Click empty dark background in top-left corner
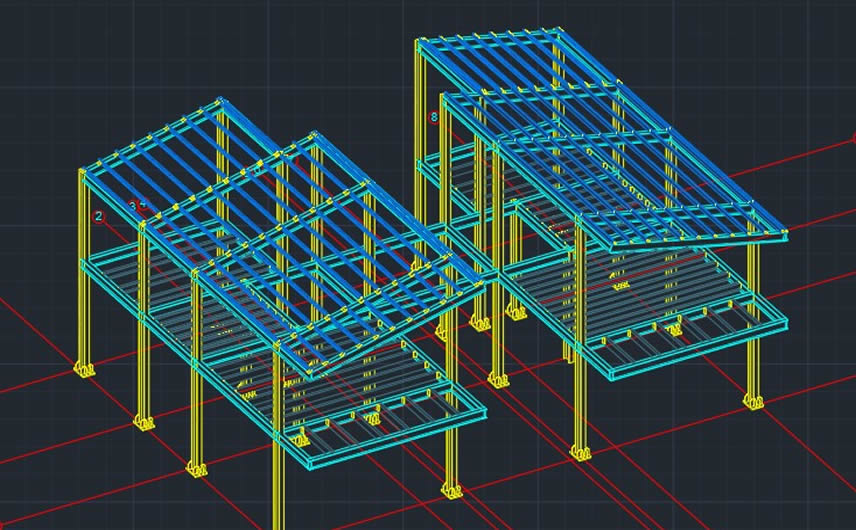The width and height of the screenshot is (856, 530). (40, 40)
